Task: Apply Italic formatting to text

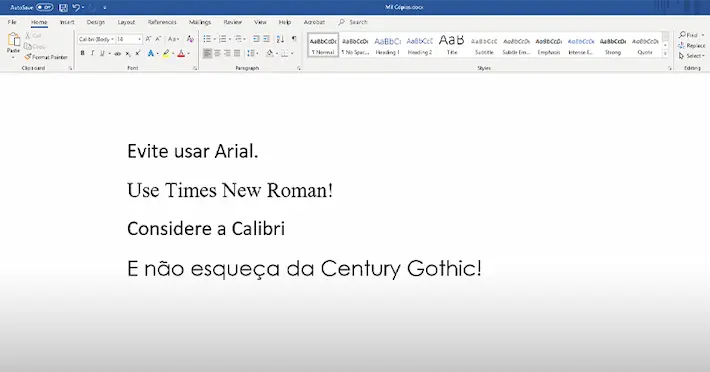Action: tap(92, 53)
